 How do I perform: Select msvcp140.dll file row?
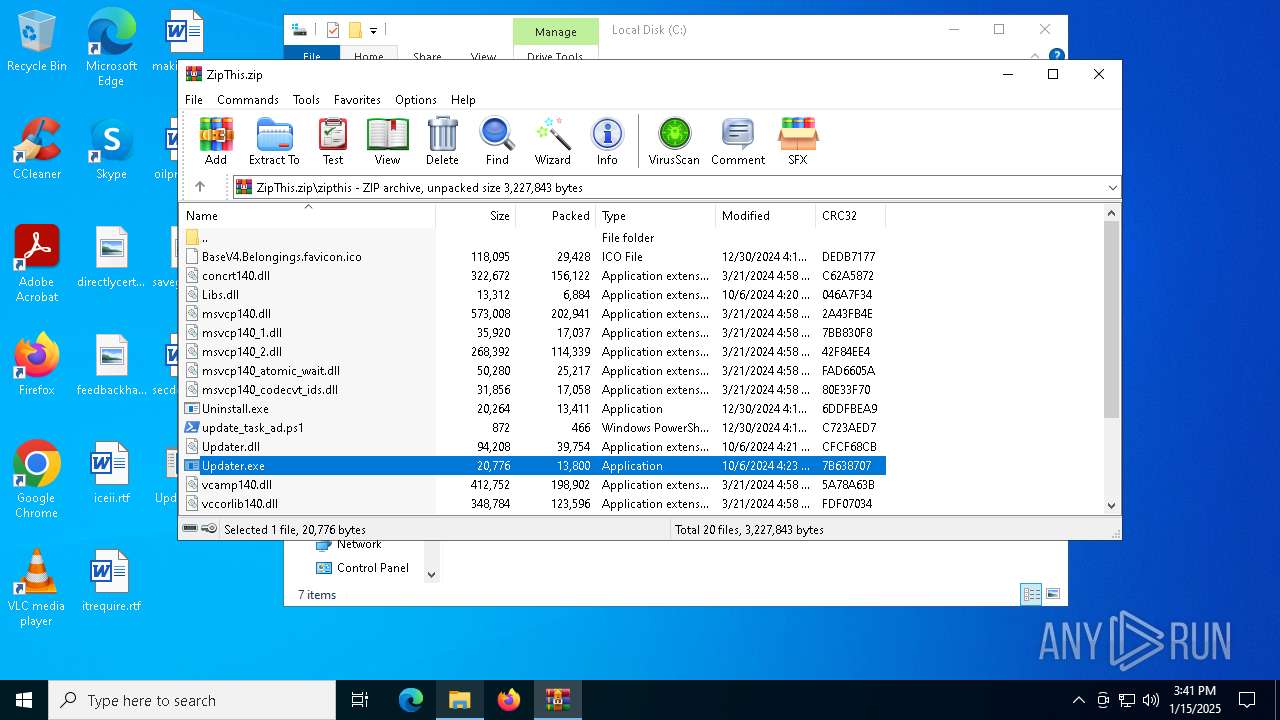533,314
